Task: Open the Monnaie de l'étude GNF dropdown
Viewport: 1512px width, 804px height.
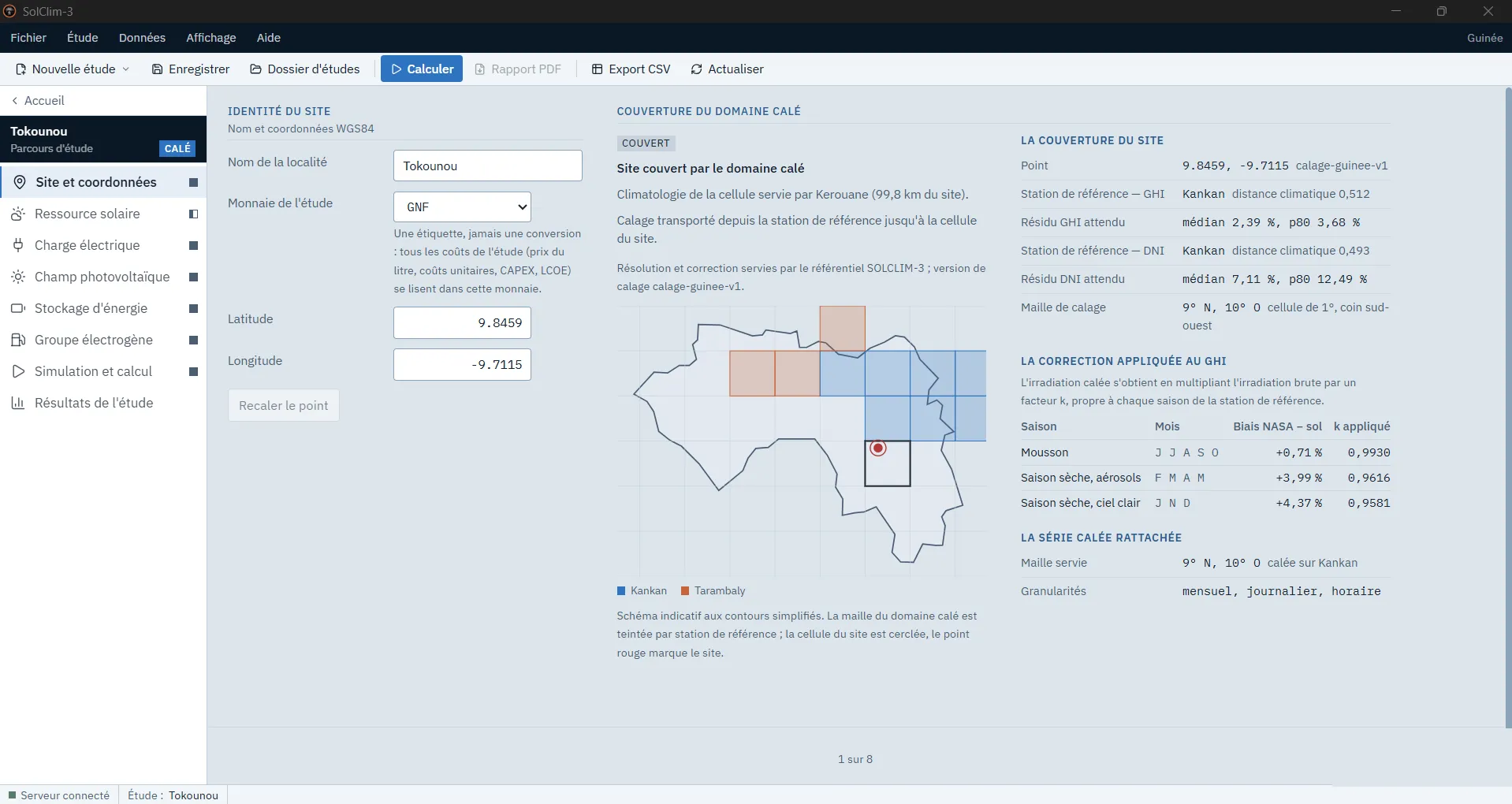Action: pyautogui.click(x=462, y=207)
